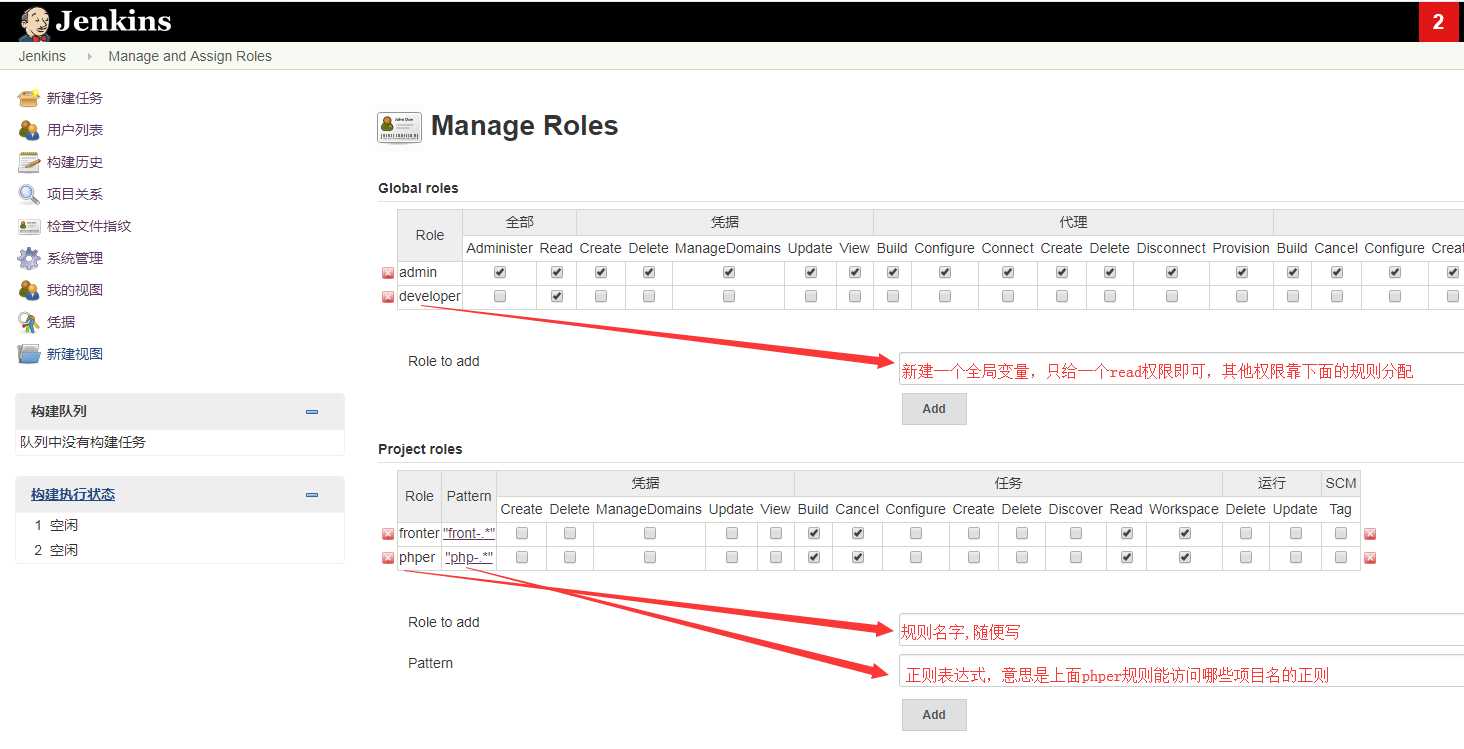Viewport: 1464px width, 749px height.
Task: Open Manage and Assign Roles breadcrumb
Action: [190, 56]
